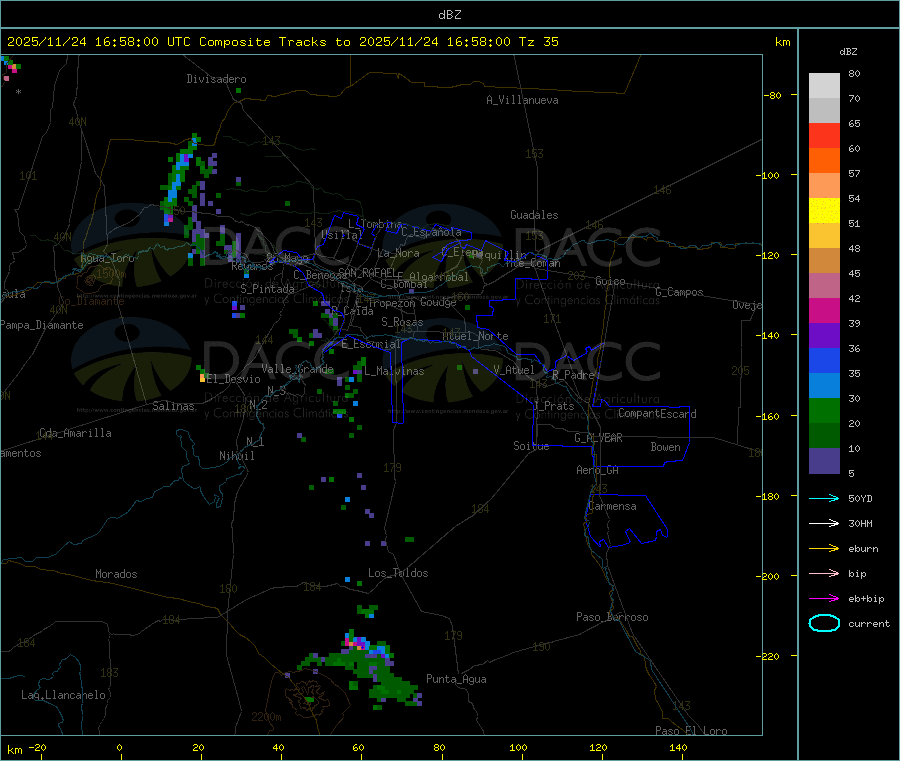Click the Aero_GA map label
900x761 pixels.
coord(598,470)
